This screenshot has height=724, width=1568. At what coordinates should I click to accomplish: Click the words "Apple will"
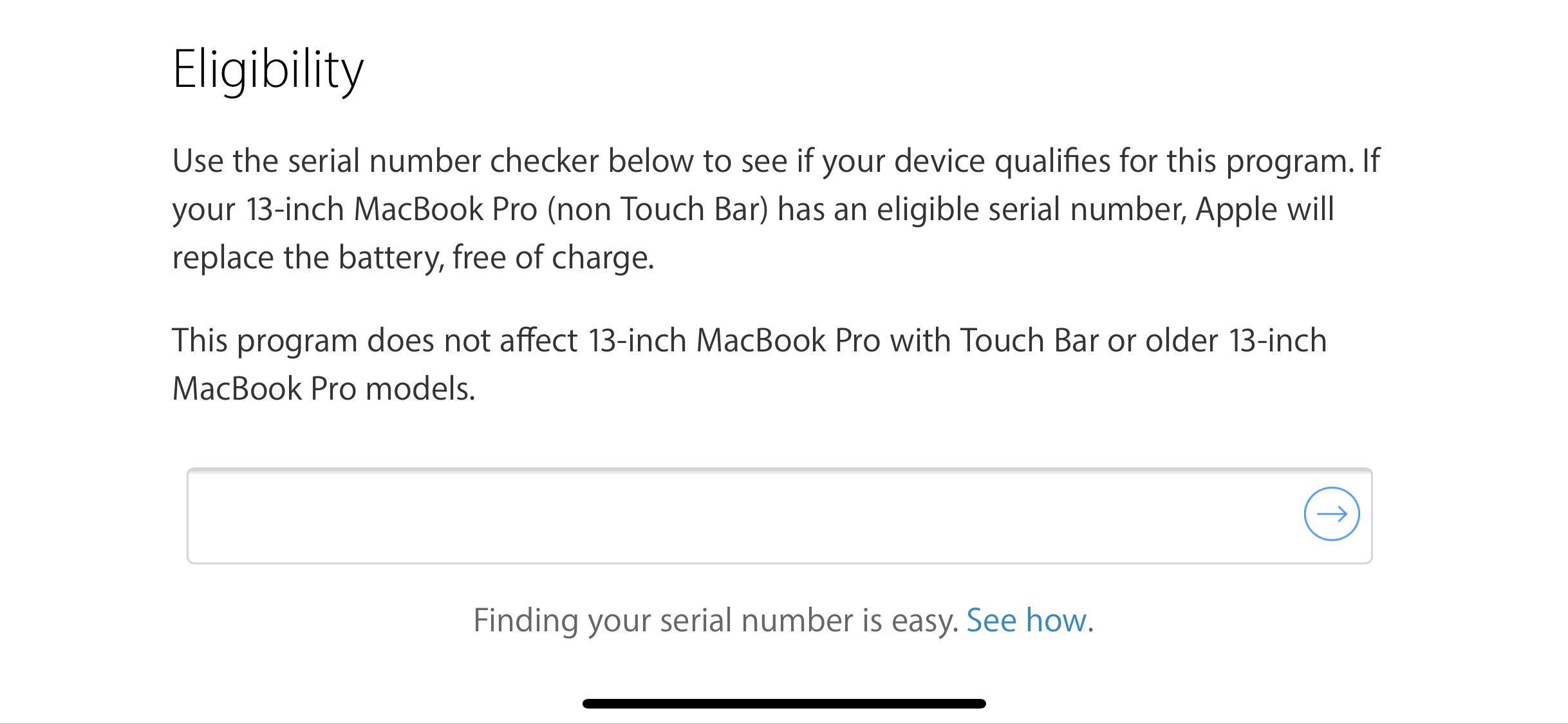coord(1264,209)
